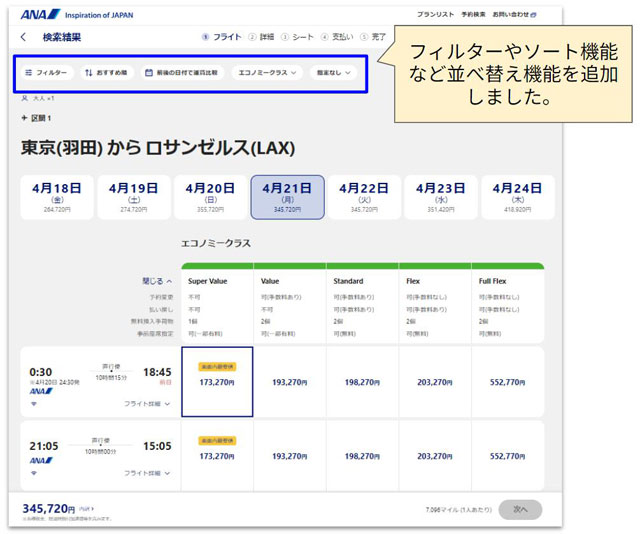Open the エコノミークラス cabin dropdown
640x534 pixels.
click(x=267, y=73)
